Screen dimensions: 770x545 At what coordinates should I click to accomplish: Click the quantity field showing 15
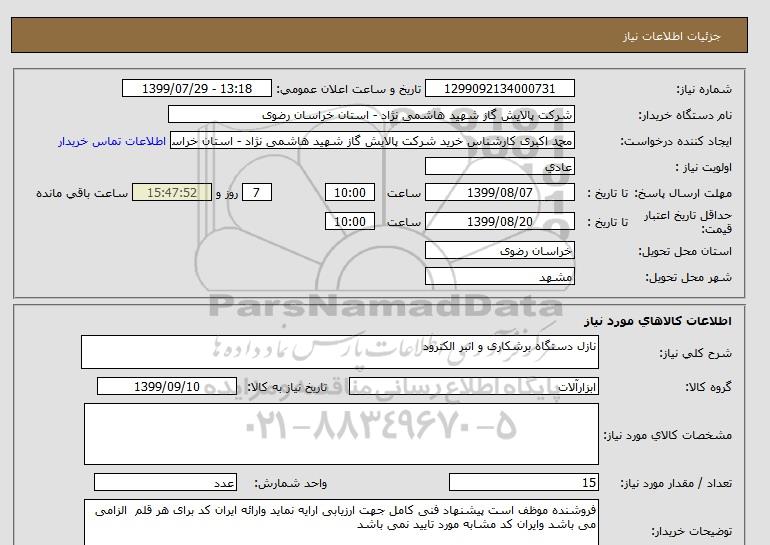(x=524, y=482)
